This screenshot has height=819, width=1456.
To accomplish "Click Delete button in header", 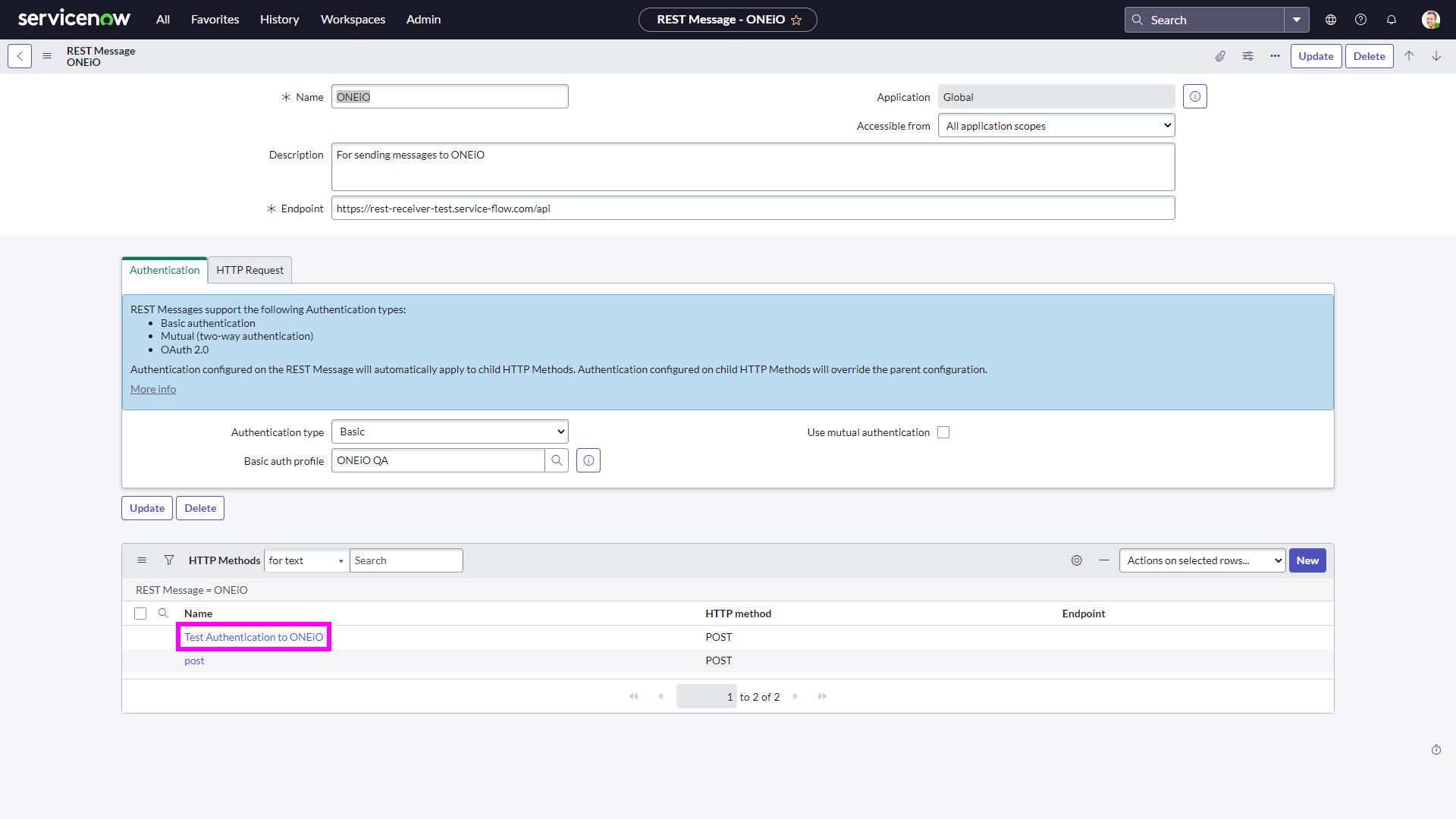I will [x=1369, y=56].
